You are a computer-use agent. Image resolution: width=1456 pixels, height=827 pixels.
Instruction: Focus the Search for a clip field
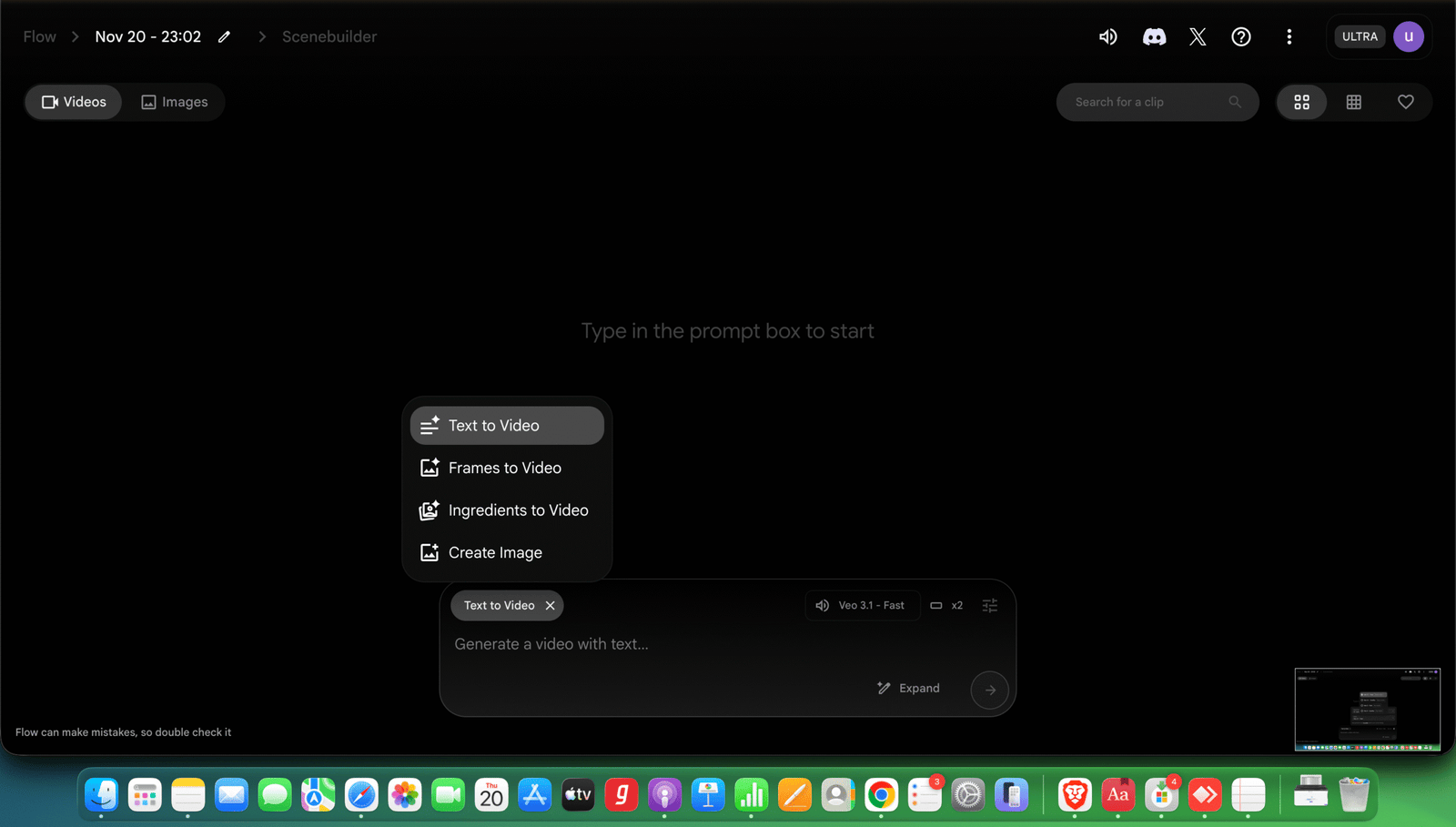[1147, 102]
